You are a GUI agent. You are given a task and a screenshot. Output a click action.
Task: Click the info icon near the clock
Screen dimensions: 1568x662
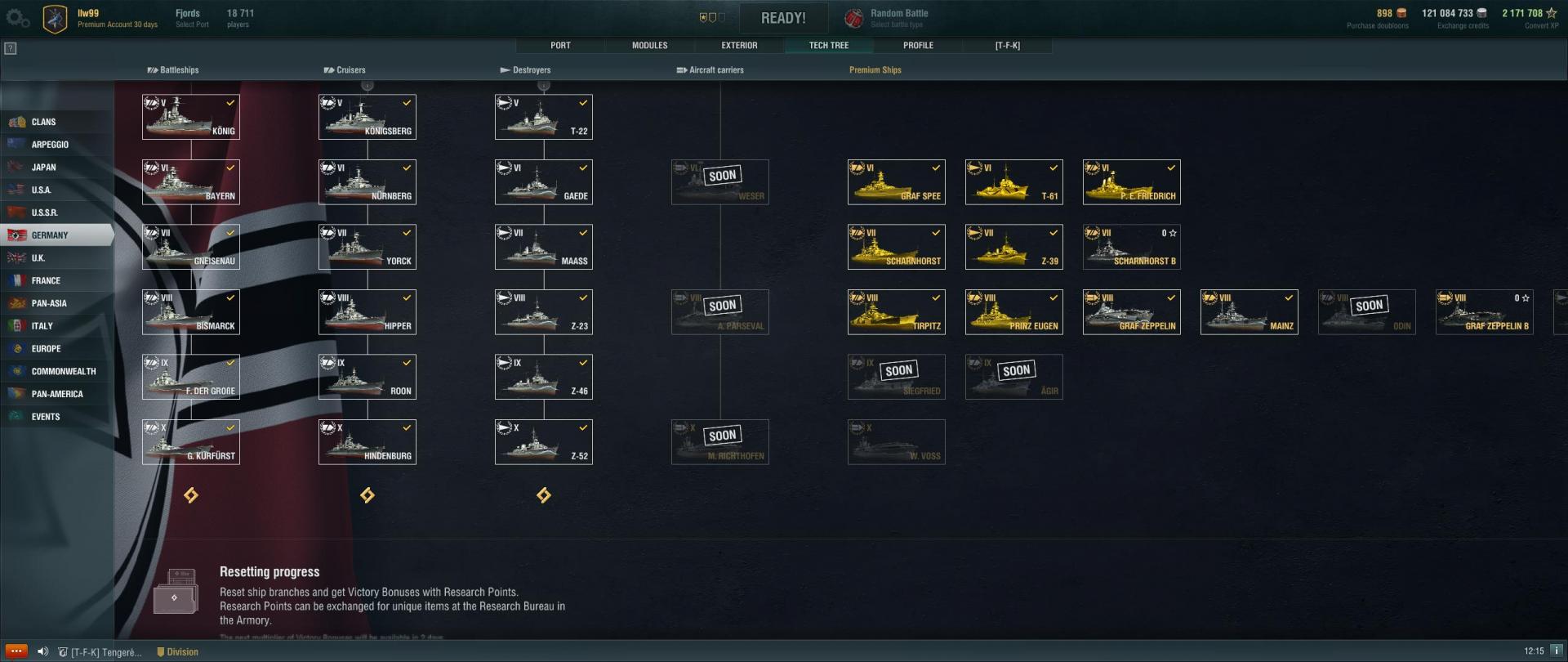coord(1557,651)
